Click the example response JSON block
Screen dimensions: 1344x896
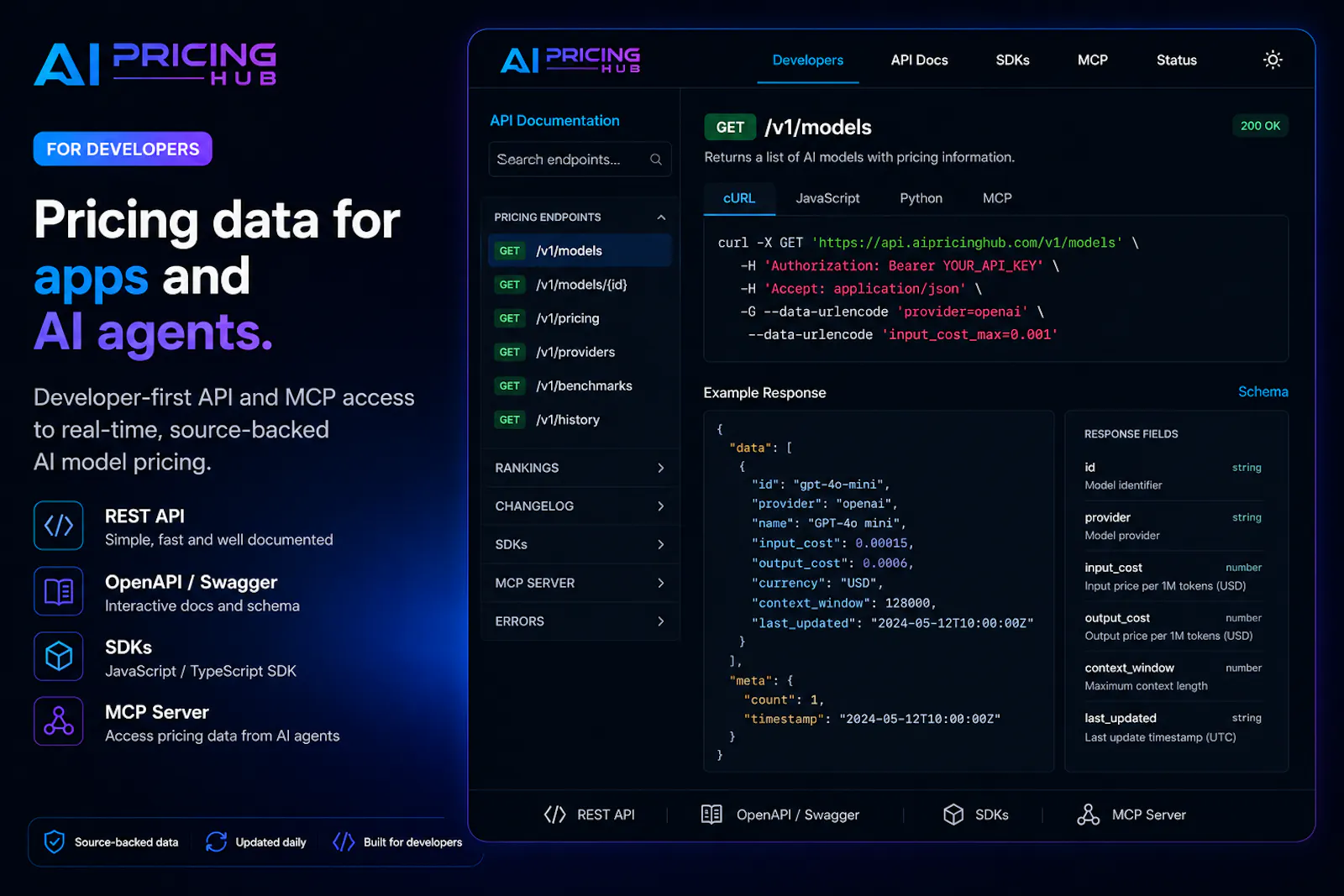pyautogui.click(x=879, y=591)
